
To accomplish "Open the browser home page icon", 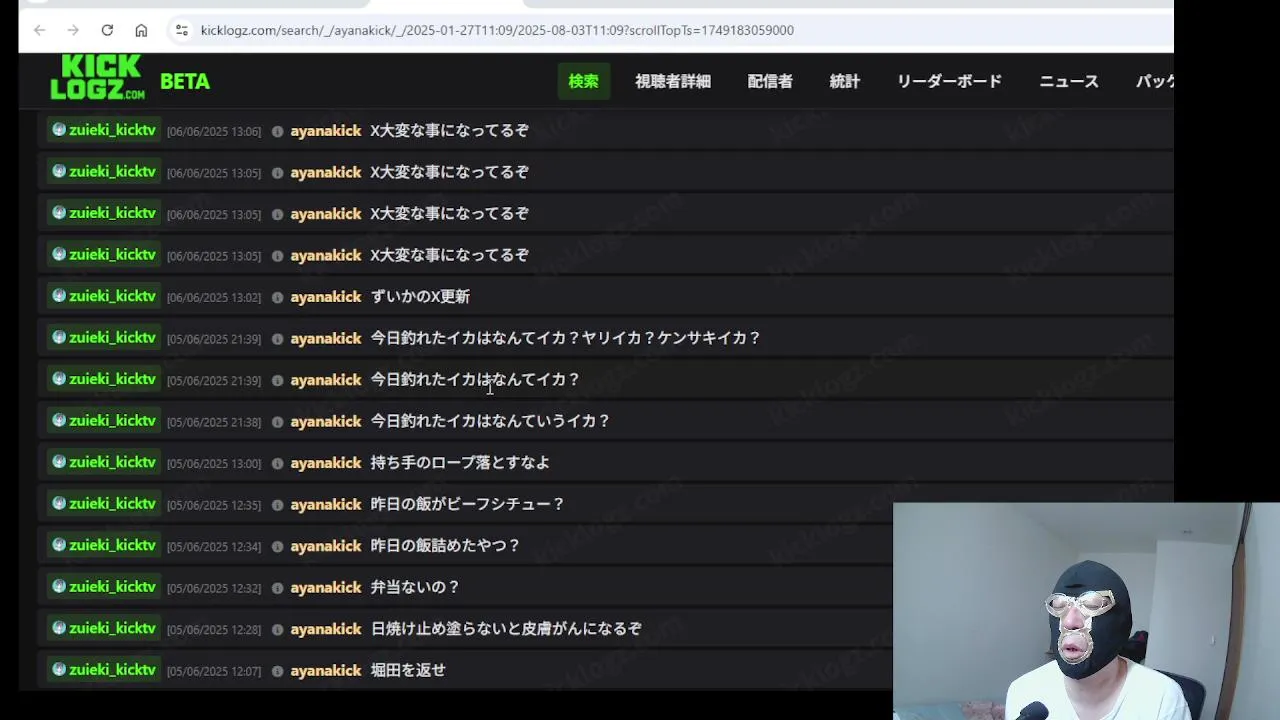I will pyautogui.click(x=141, y=30).
